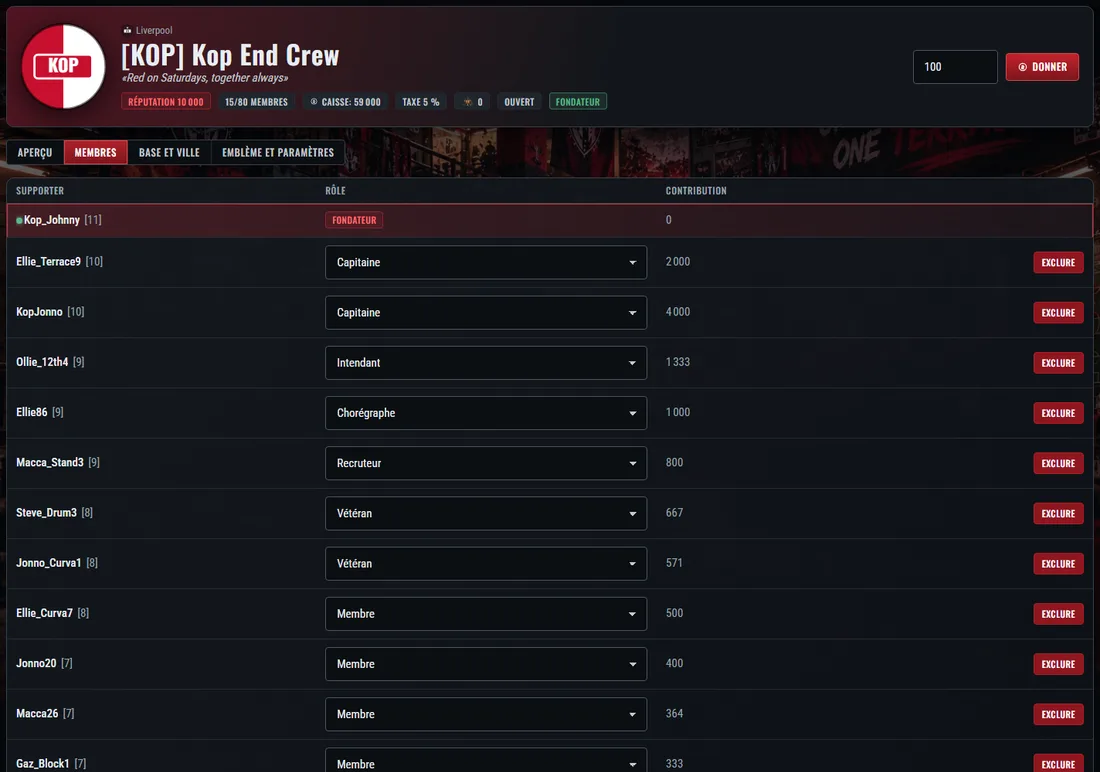The width and height of the screenshot is (1100, 772).
Task: Click the KOP club emblem
Action: click(x=64, y=67)
